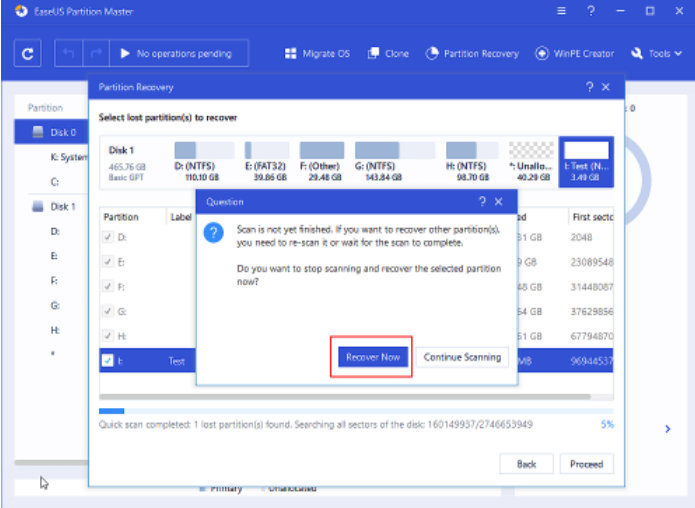This screenshot has height=508, width=695.
Task: Select C: under Disk 0 in sidebar
Action: pyautogui.click(x=55, y=182)
